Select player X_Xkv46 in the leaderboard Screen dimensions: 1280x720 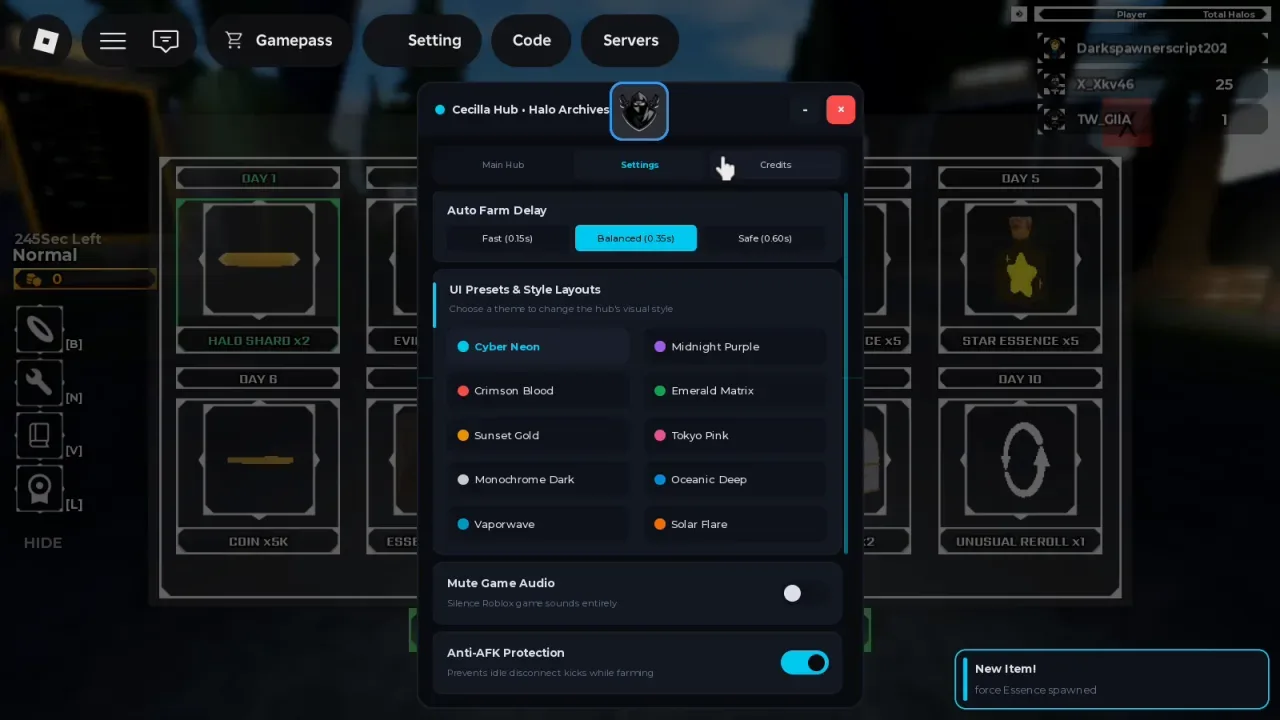(x=1151, y=84)
